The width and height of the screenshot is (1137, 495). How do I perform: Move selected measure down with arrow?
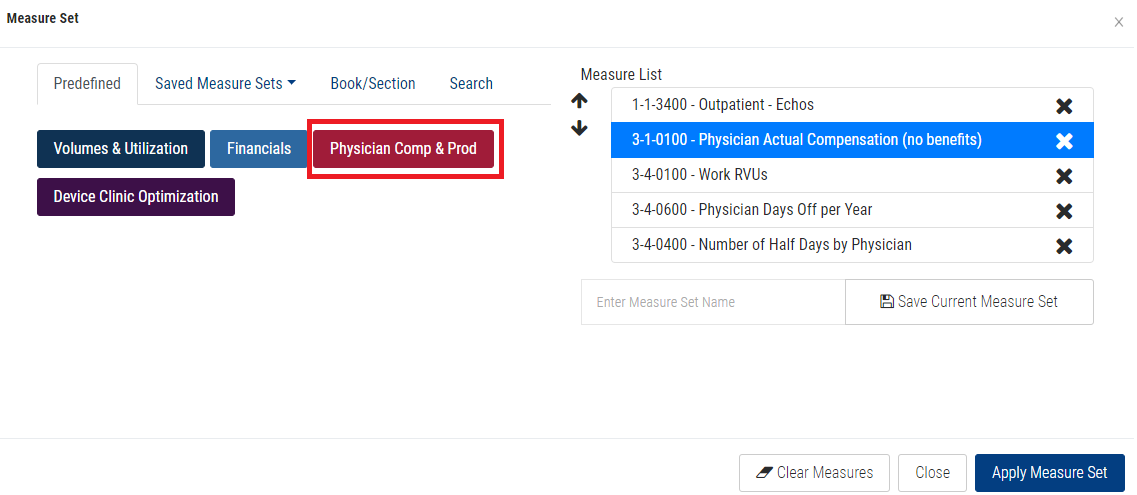pos(579,128)
